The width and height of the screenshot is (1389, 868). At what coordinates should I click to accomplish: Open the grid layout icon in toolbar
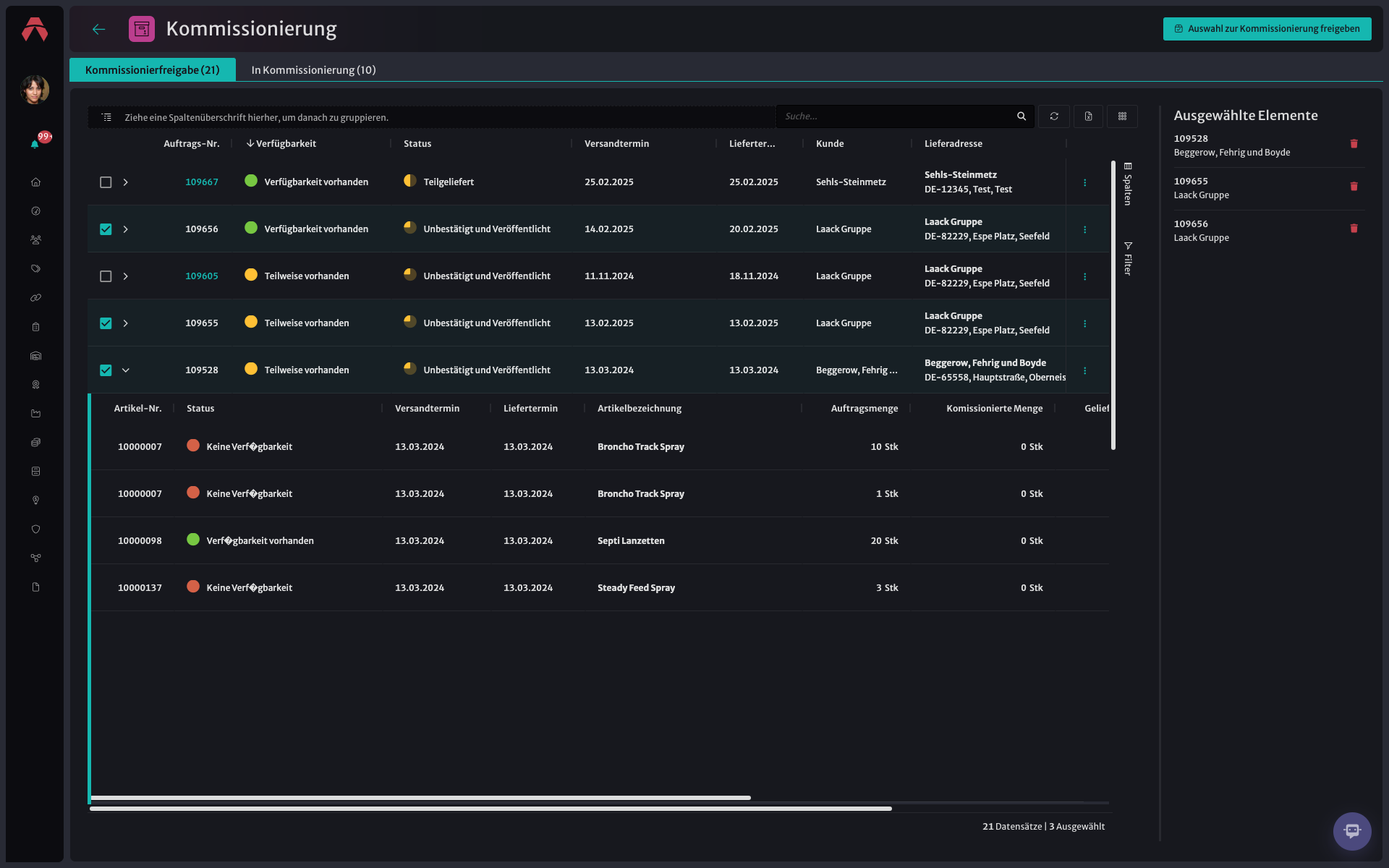(1122, 116)
